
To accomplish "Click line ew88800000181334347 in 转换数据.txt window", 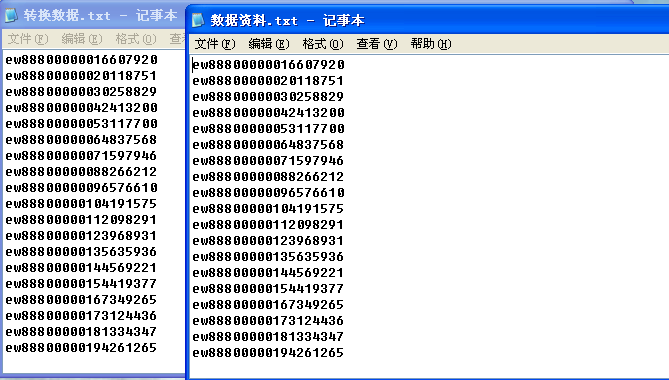I will coord(81,332).
